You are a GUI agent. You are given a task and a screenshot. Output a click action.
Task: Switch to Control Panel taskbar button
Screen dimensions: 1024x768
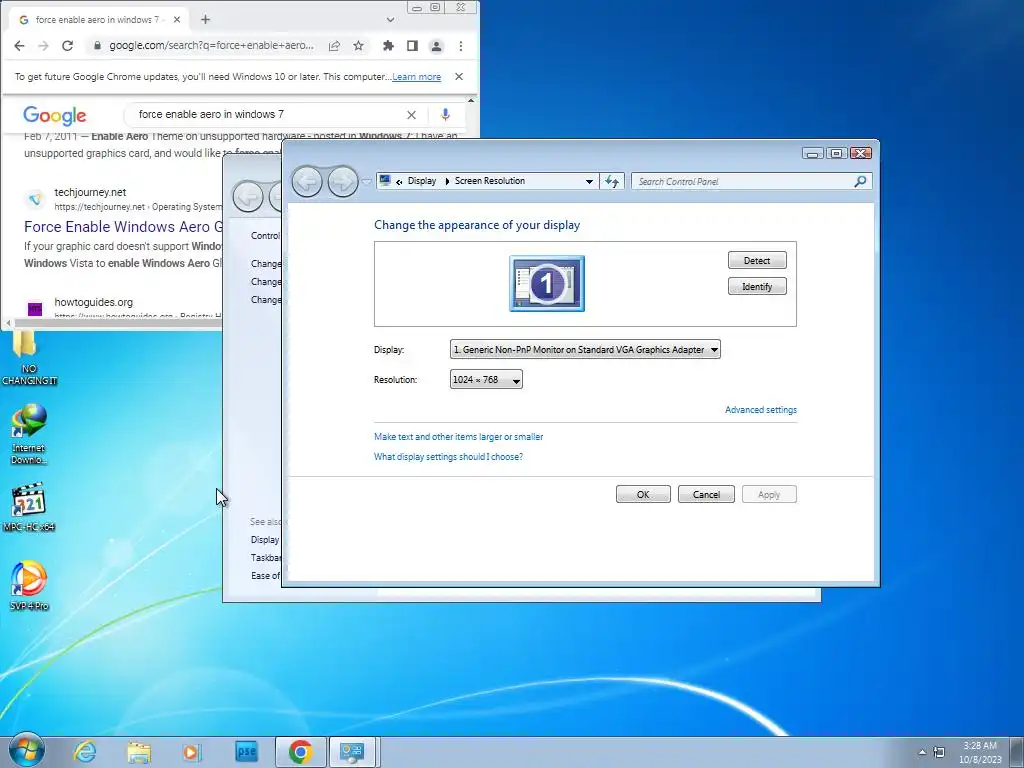coord(353,752)
